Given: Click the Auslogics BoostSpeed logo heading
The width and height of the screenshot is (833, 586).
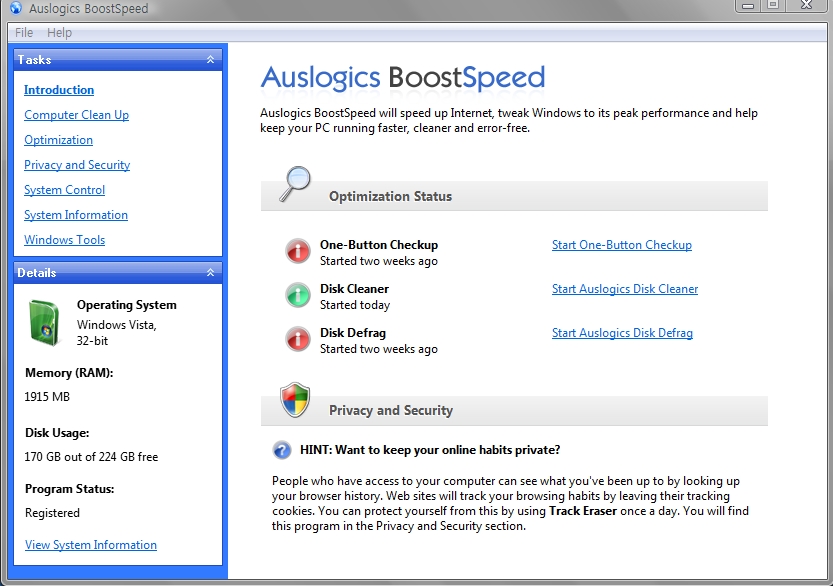Looking at the screenshot, I should (403, 78).
